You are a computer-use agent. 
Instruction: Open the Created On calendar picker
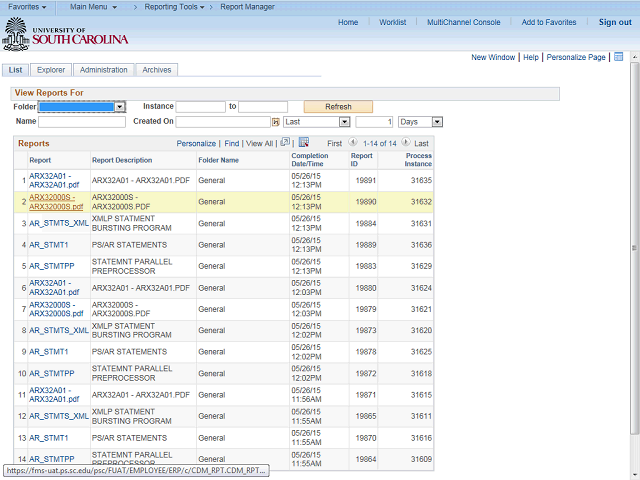[x=275, y=122]
